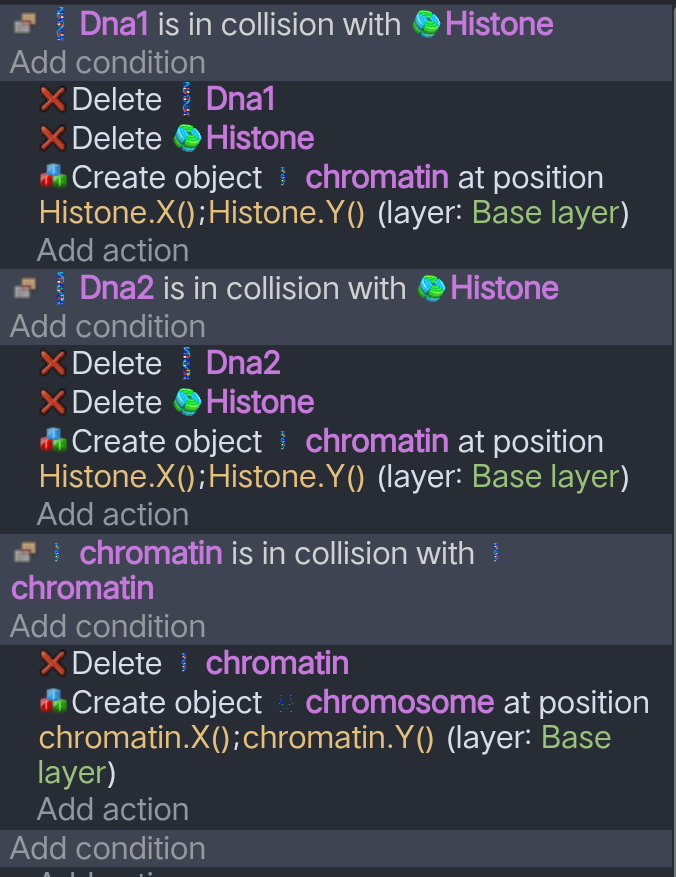Image resolution: width=676 pixels, height=877 pixels.
Task: Add action below the Dna1 event actions
Action: (x=113, y=250)
